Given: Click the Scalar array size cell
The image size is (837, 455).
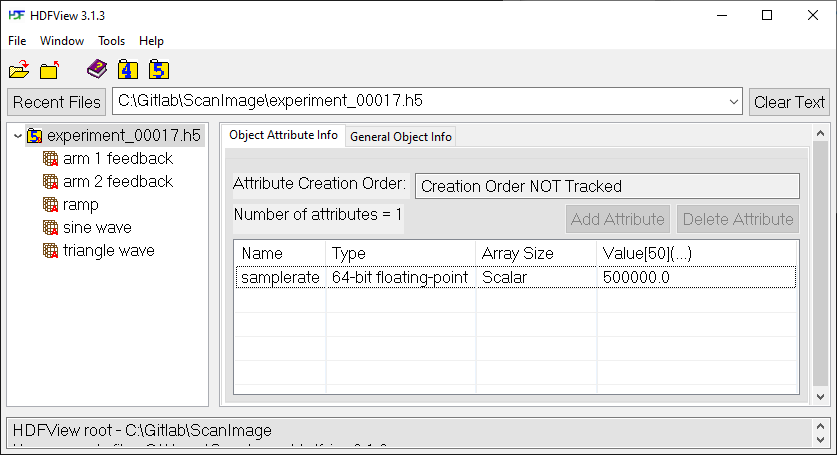Looking at the screenshot, I should pos(536,278).
